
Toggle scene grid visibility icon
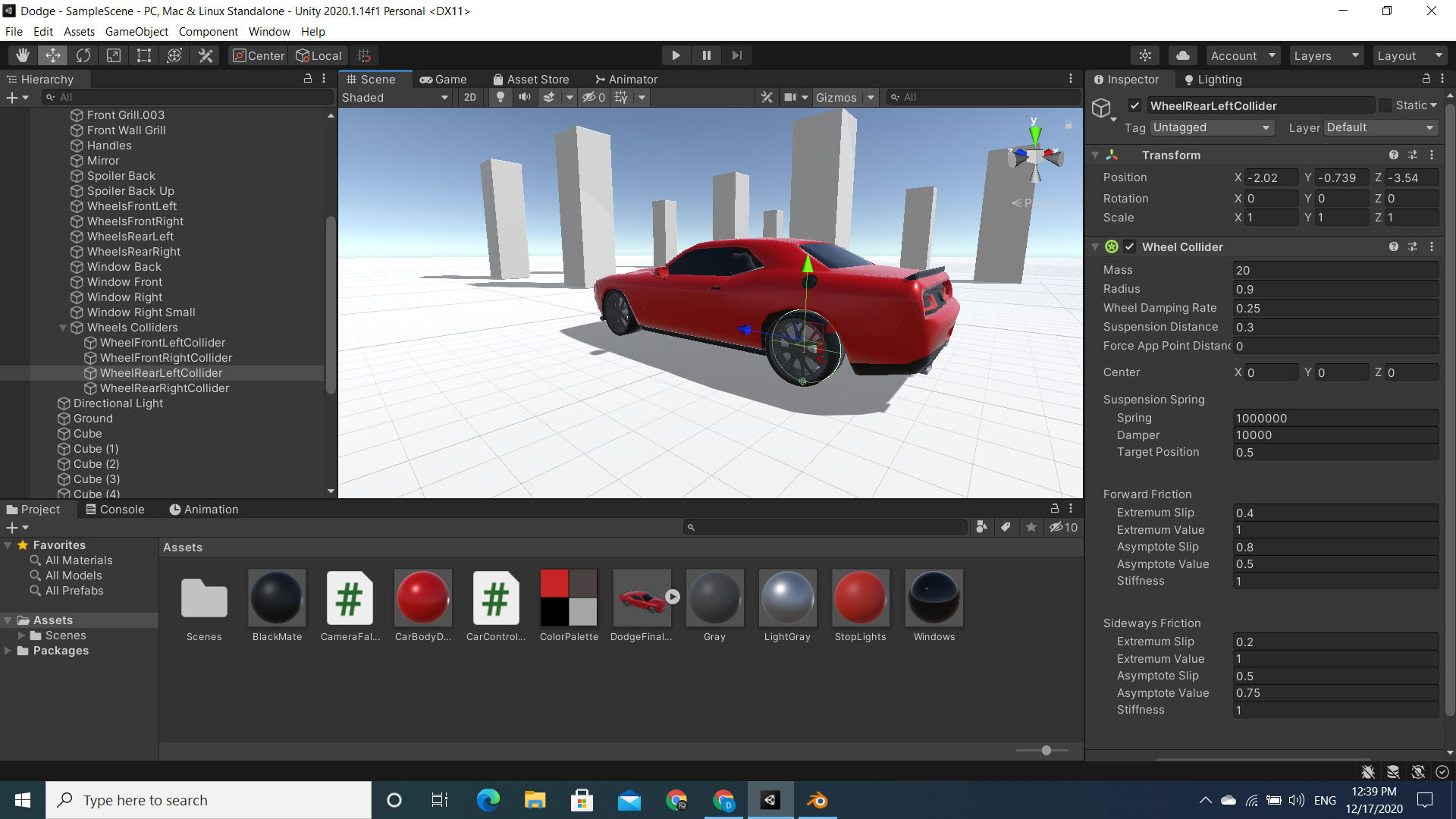(621, 97)
